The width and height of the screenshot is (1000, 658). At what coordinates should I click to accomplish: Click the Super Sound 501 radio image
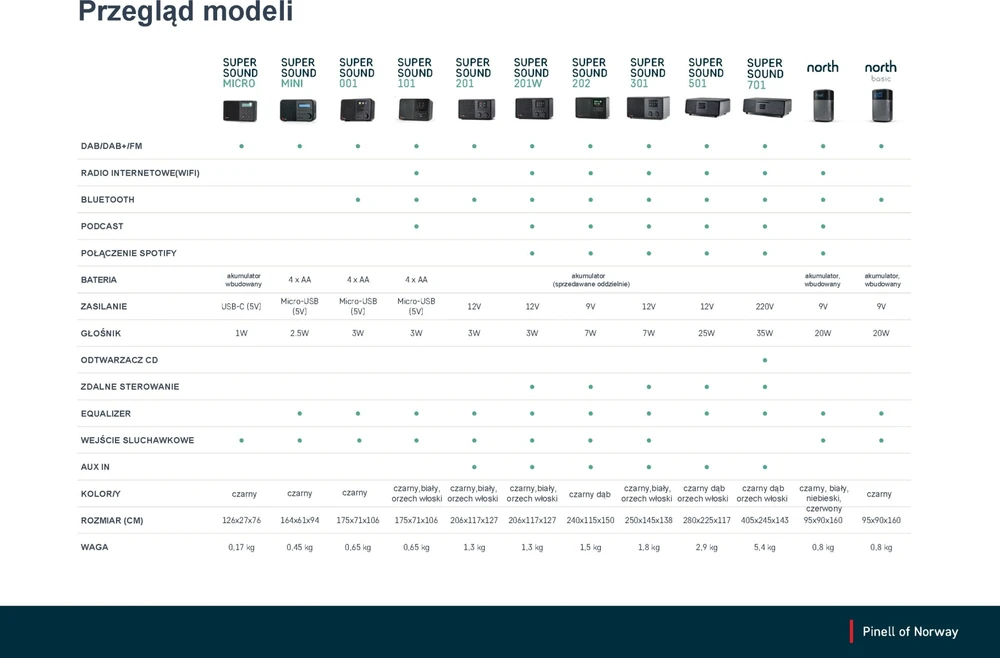pos(707,107)
